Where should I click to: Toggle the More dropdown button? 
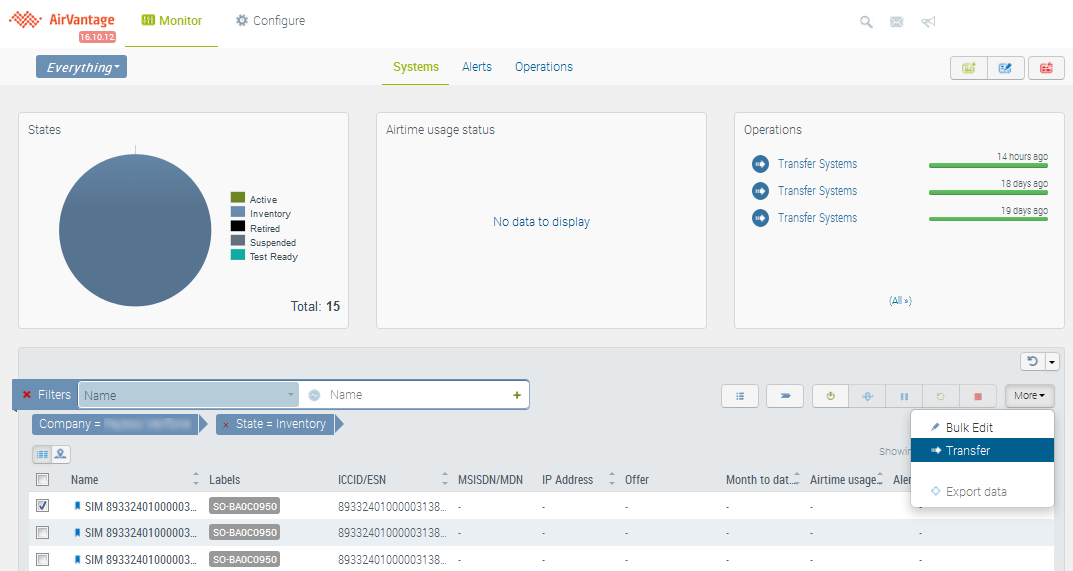click(x=1029, y=396)
